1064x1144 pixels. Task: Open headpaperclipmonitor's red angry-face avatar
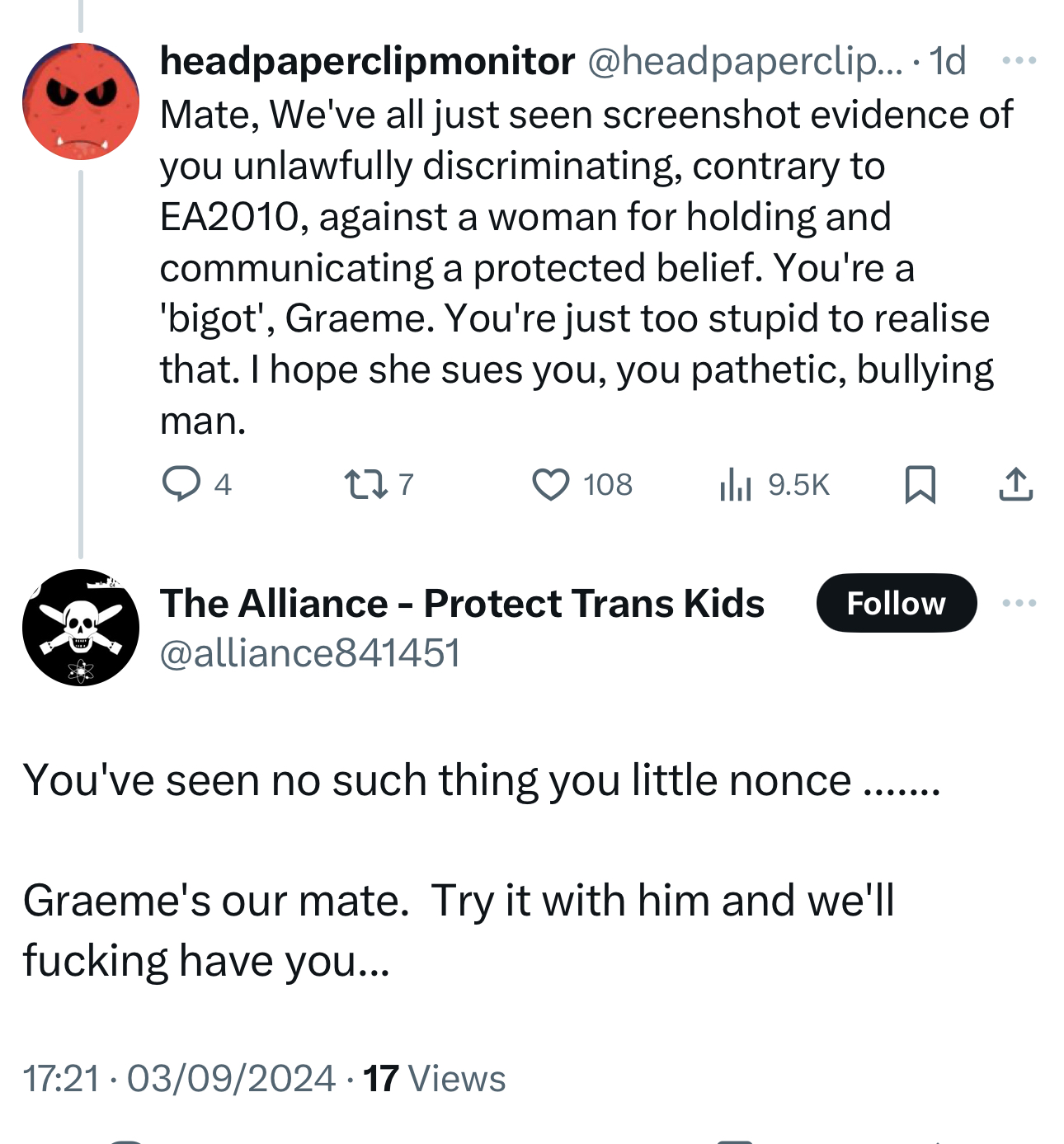pos(81,101)
